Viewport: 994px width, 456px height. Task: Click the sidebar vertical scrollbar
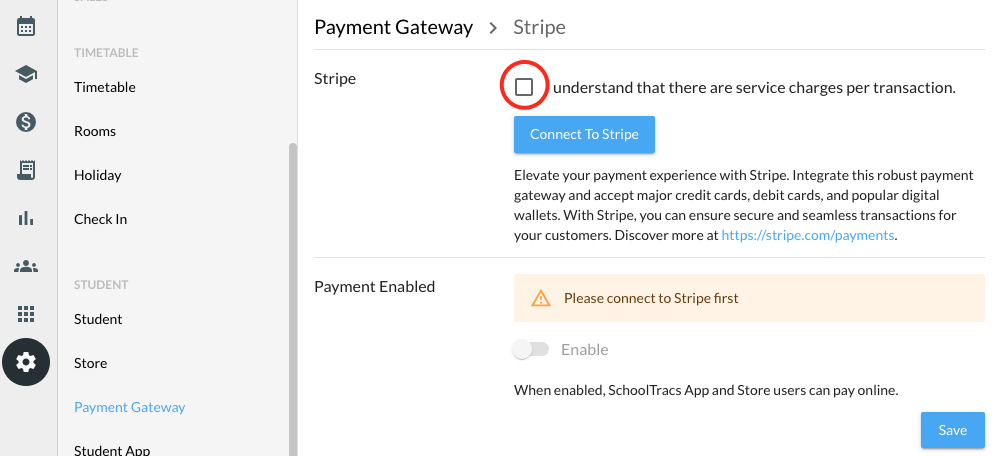[x=292, y=298]
